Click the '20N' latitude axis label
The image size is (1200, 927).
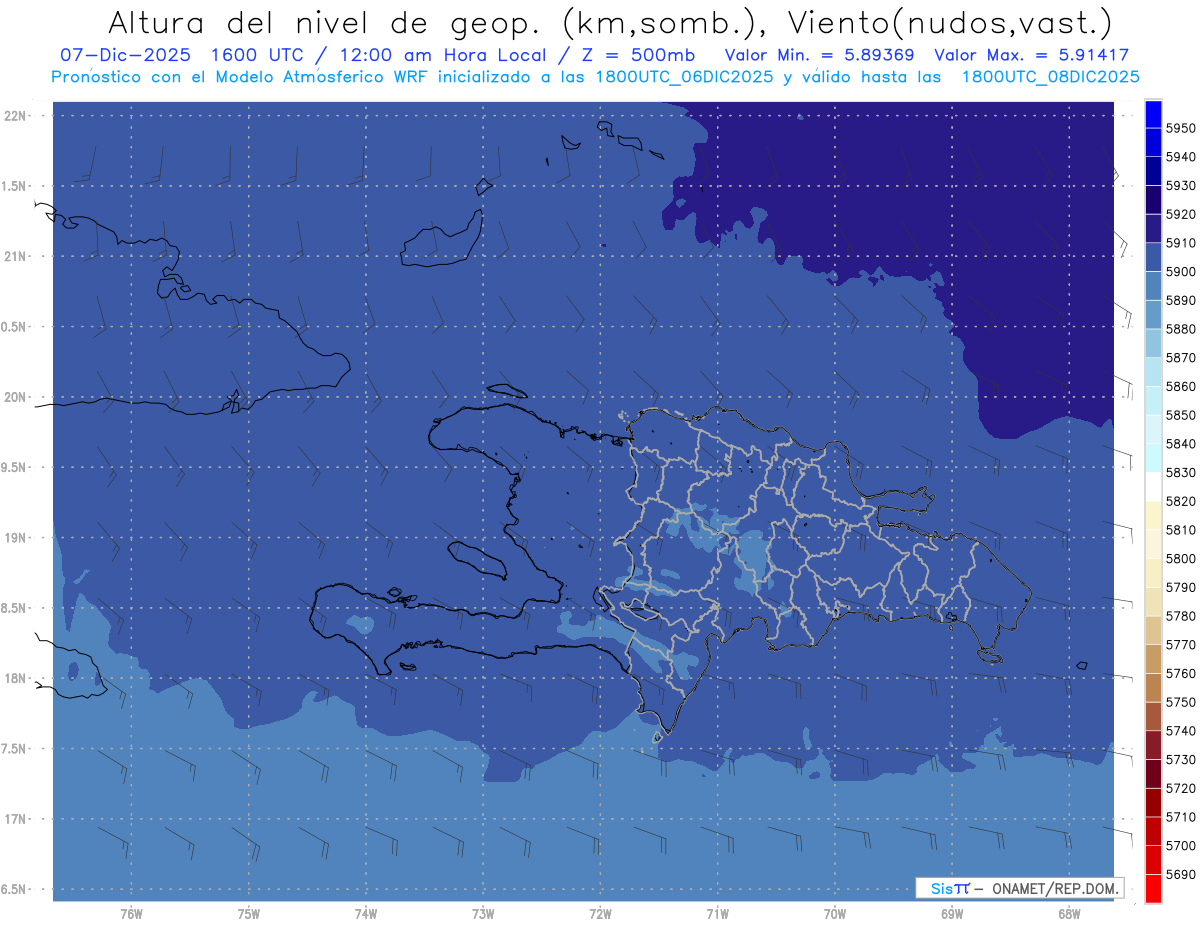(15, 397)
